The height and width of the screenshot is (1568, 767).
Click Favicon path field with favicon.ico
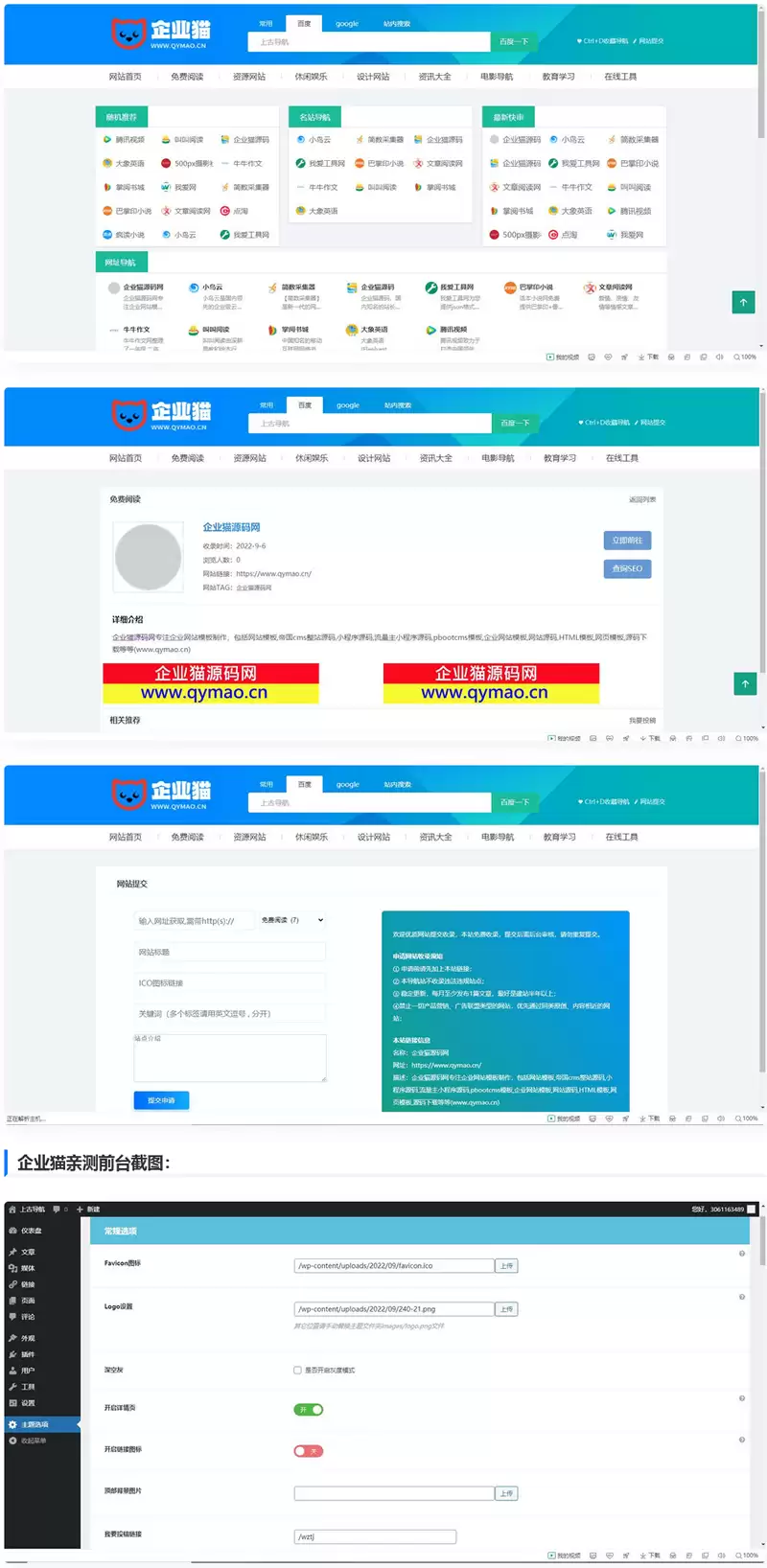394,1266
